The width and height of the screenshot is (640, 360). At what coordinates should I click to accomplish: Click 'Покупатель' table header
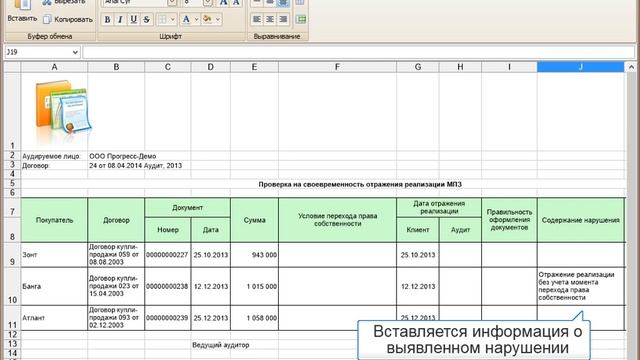click(54, 220)
